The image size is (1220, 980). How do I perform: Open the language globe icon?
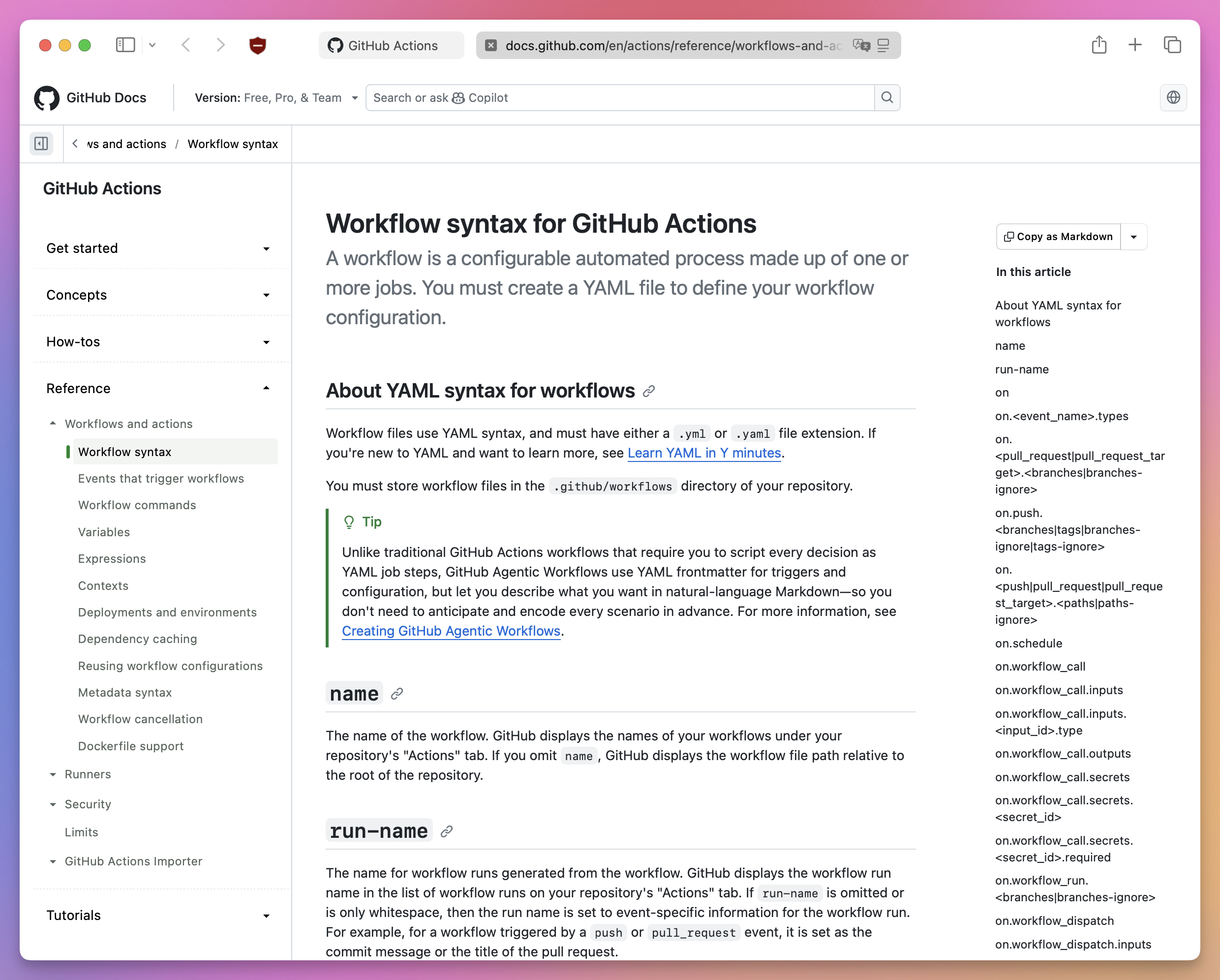tap(1173, 97)
